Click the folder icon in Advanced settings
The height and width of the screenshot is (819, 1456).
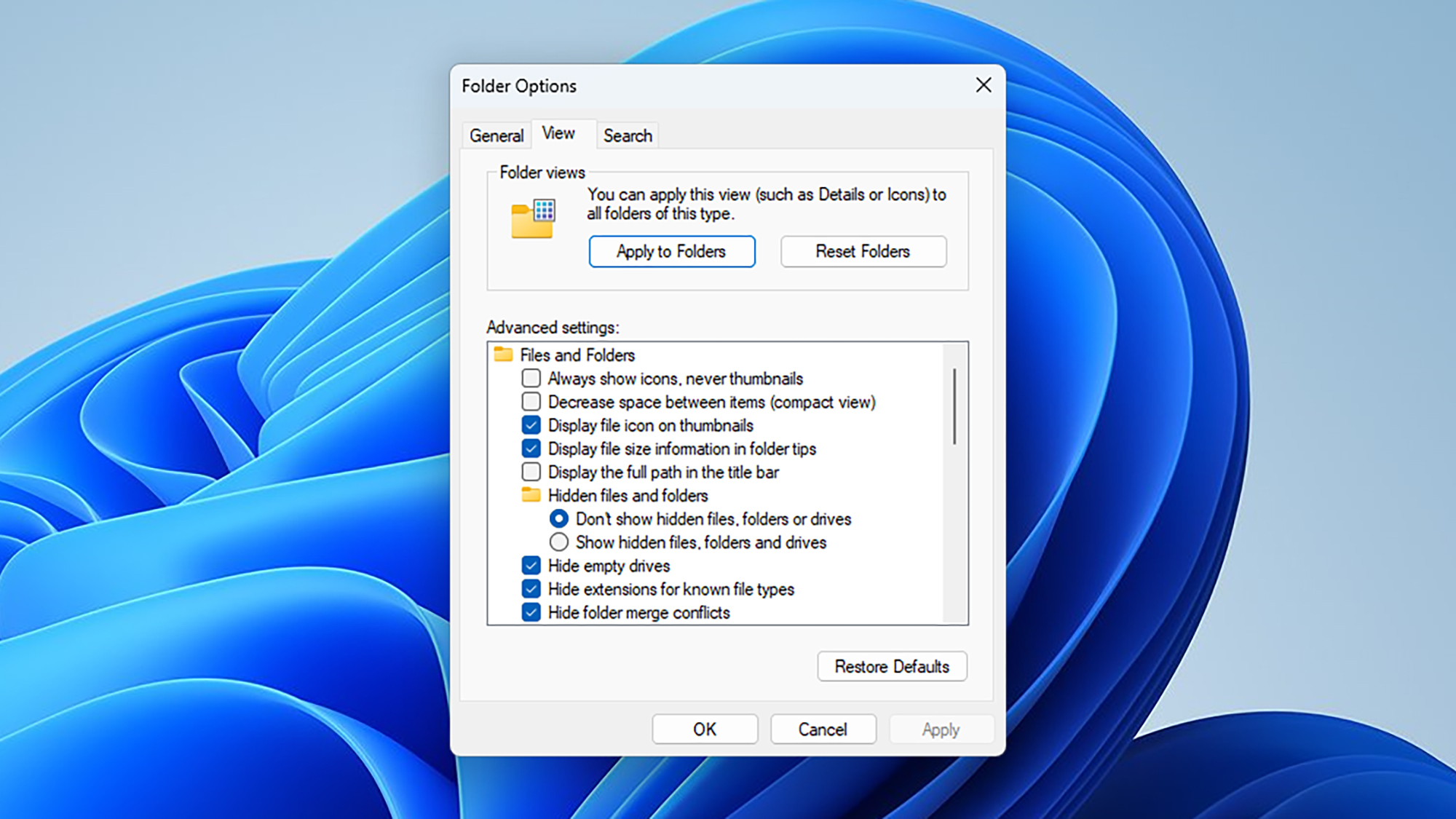pos(502,354)
